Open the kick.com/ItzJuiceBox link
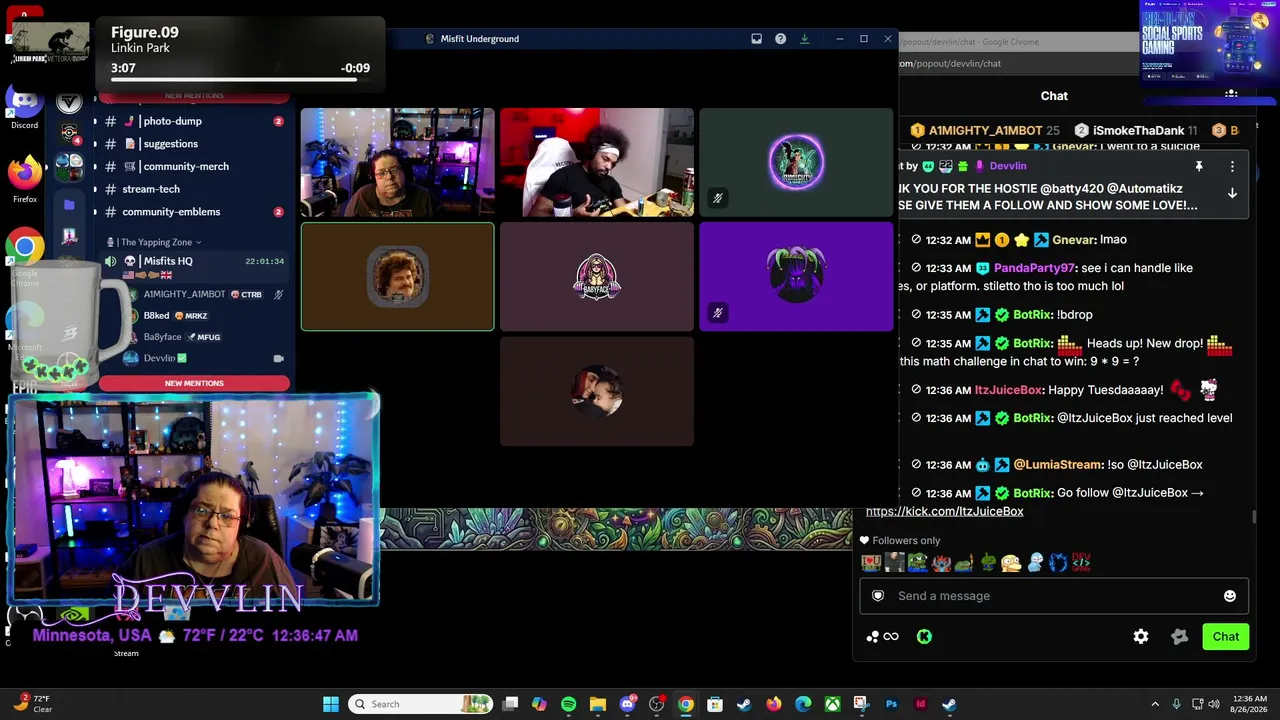 coord(944,511)
